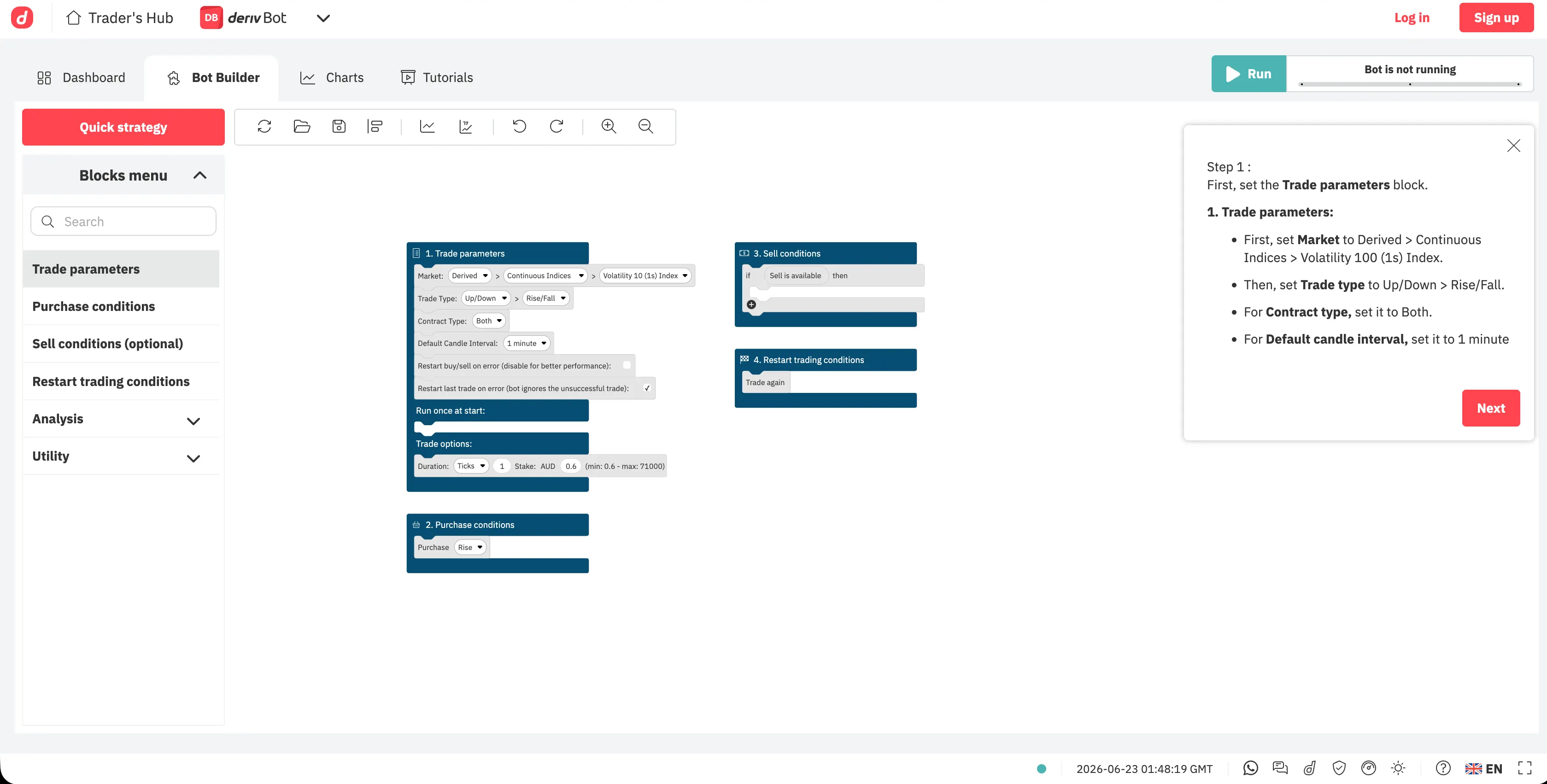Click the Purchase conditions block header icon
The image size is (1547, 784).
[416, 525]
